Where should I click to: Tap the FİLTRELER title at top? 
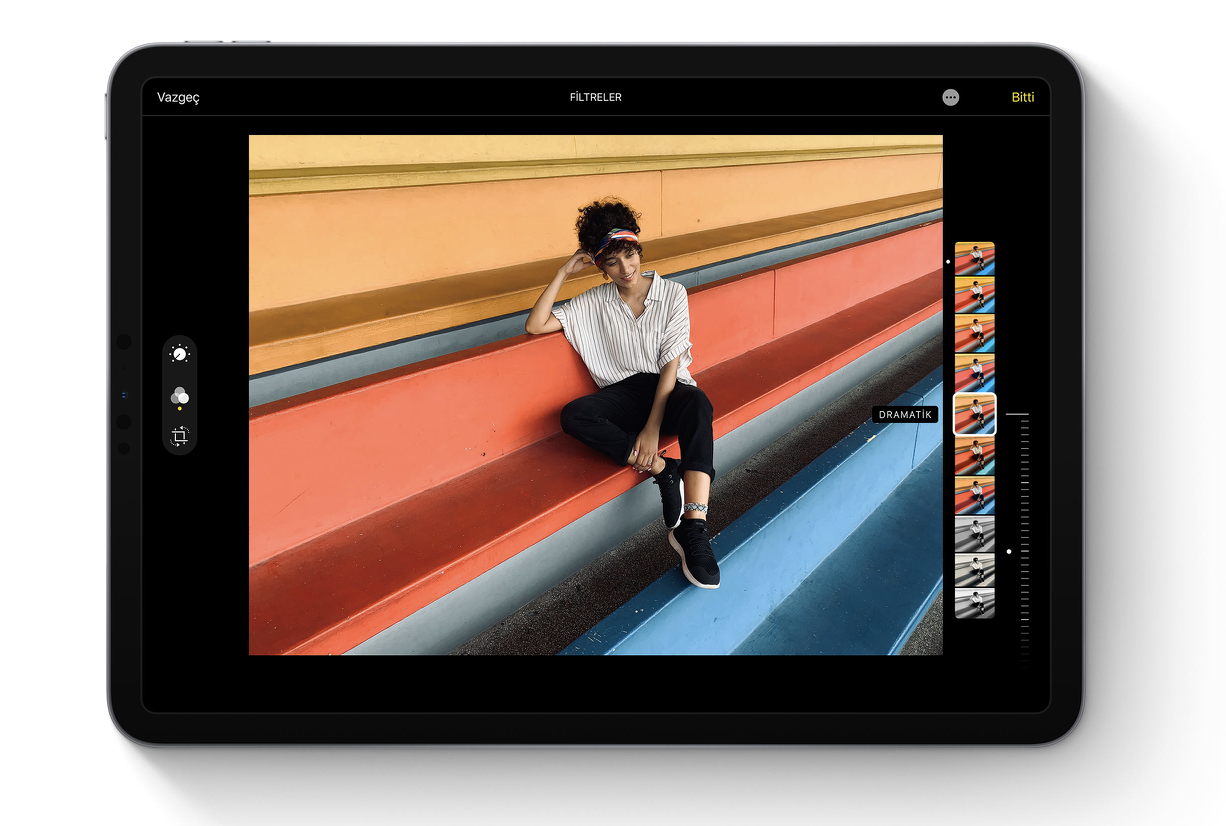click(595, 97)
